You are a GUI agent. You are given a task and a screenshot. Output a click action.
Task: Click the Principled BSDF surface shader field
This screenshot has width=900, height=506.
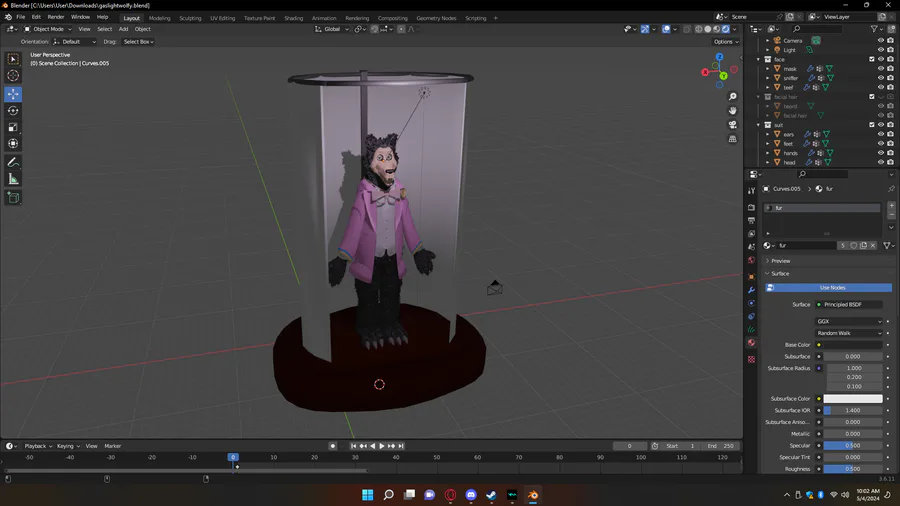[849, 305]
